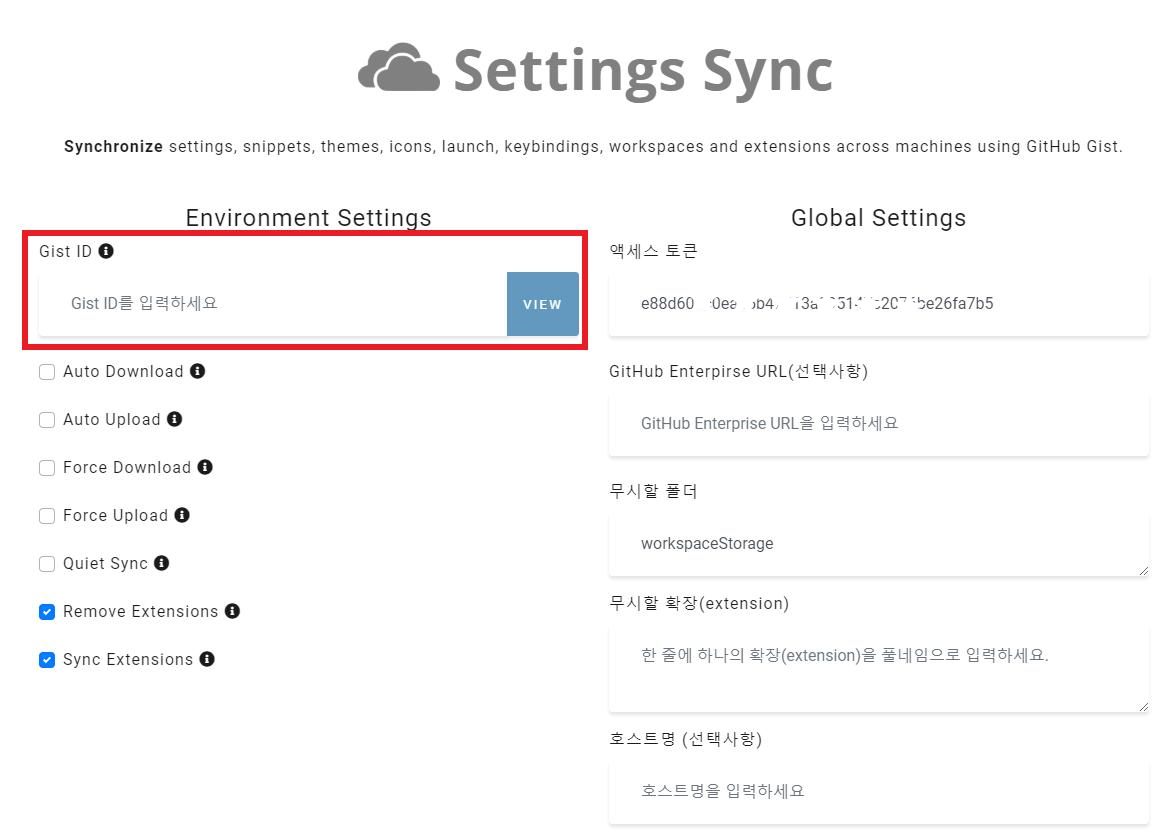Viewport: 1176px width, 834px height.
Task: Click the Quiet Sync info icon
Action: pos(162,563)
